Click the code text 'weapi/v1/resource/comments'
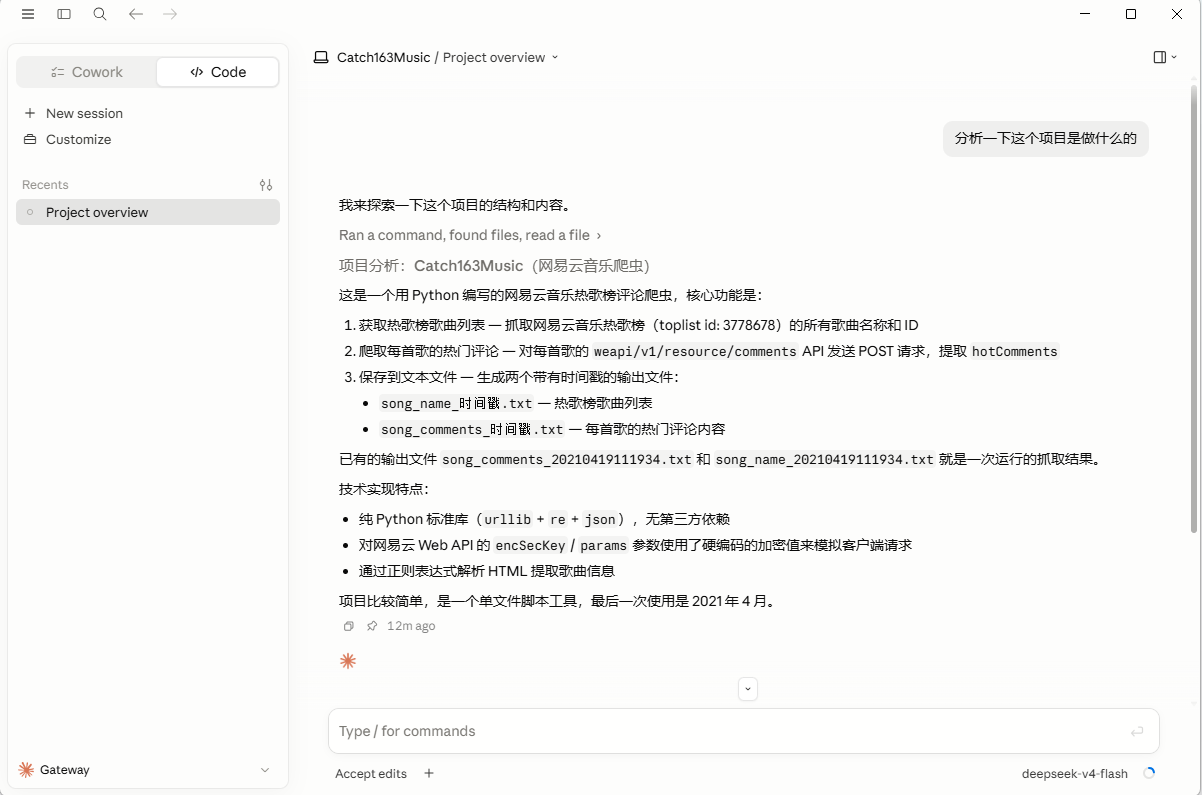Viewport: 1202px width, 795px height. click(695, 352)
